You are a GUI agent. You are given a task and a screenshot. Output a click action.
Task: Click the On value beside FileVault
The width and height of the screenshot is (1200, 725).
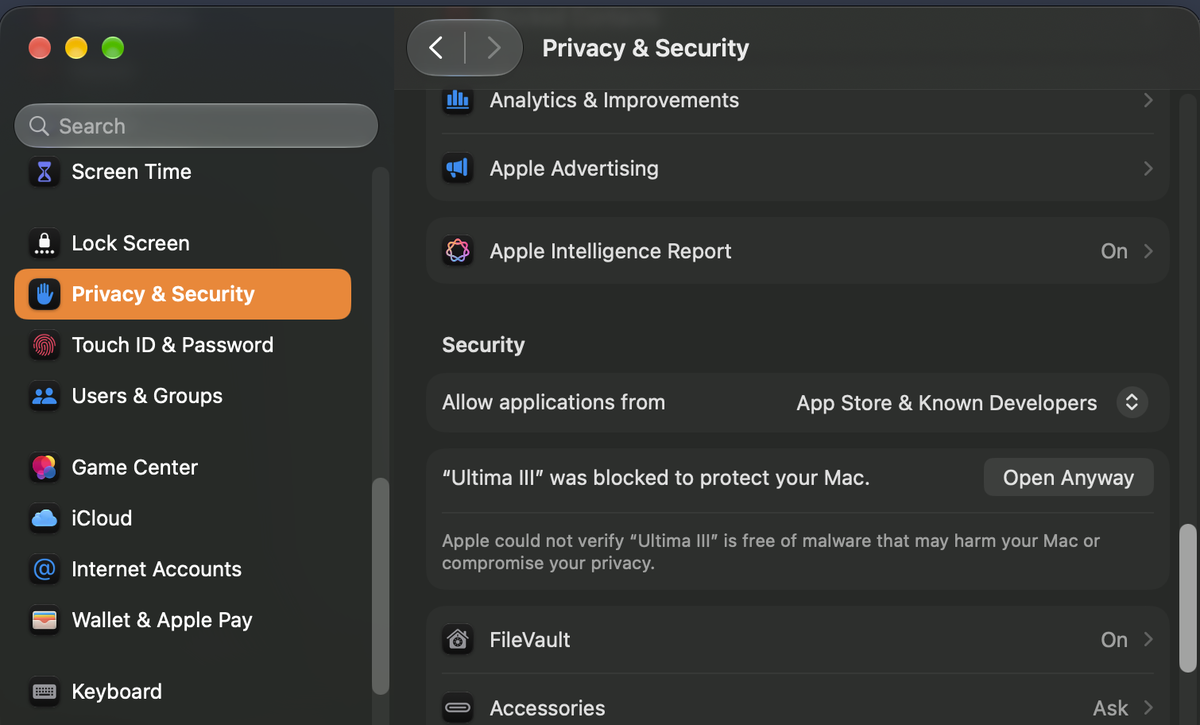1114,640
